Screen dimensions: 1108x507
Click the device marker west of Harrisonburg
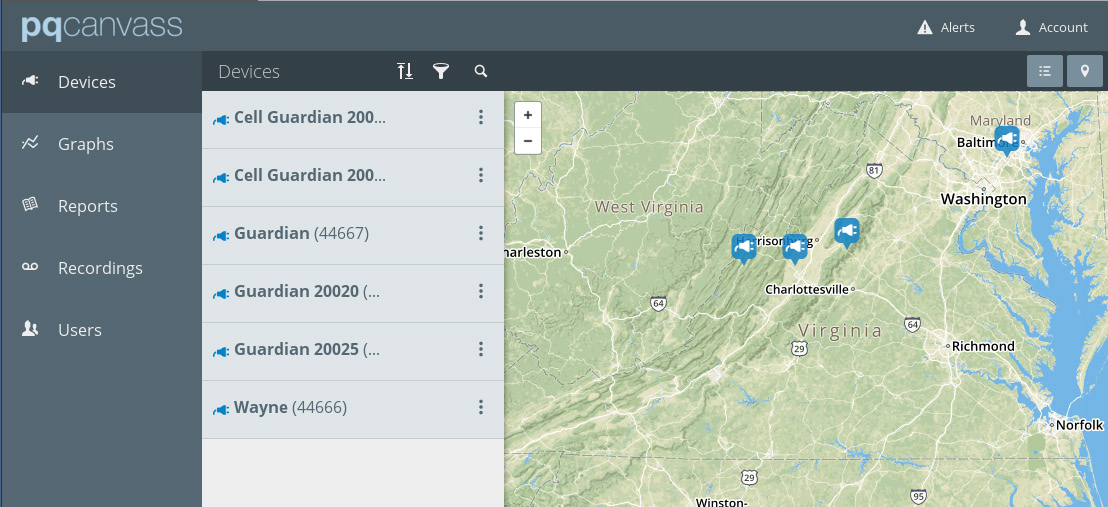[x=743, y=248]
